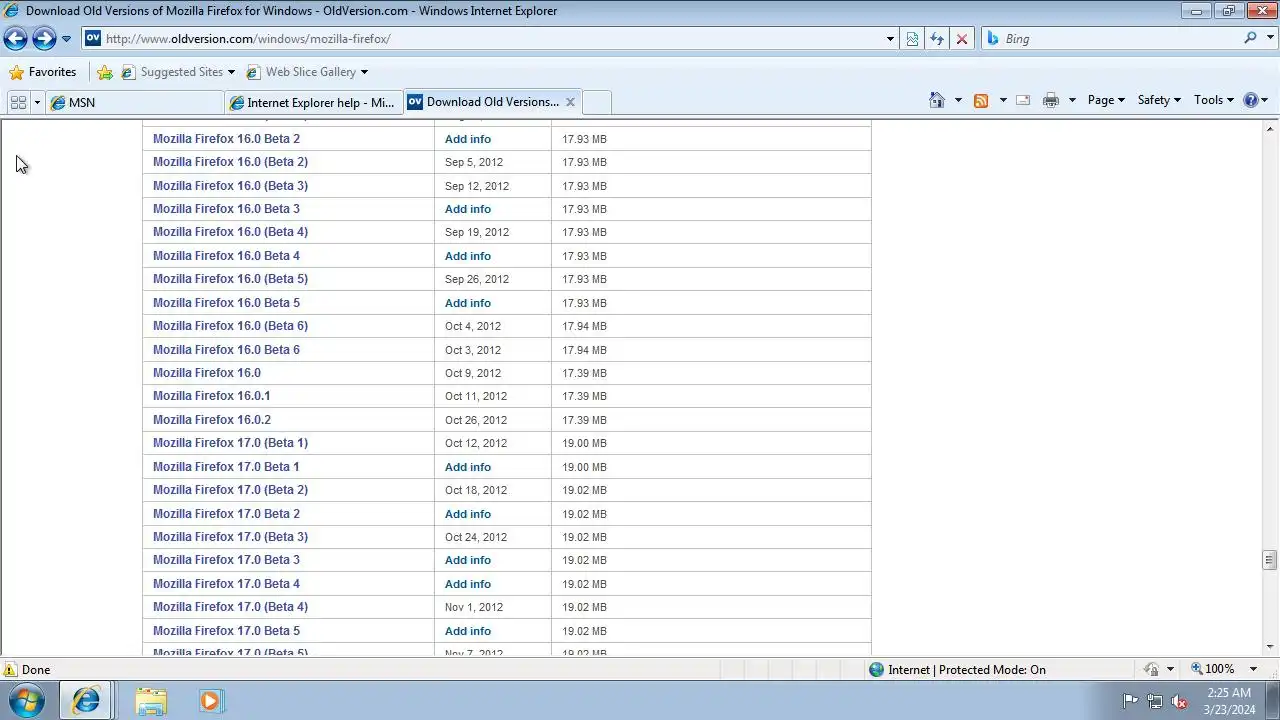Open Mozilla Firefox 16.0.2 link

(212, 420)
